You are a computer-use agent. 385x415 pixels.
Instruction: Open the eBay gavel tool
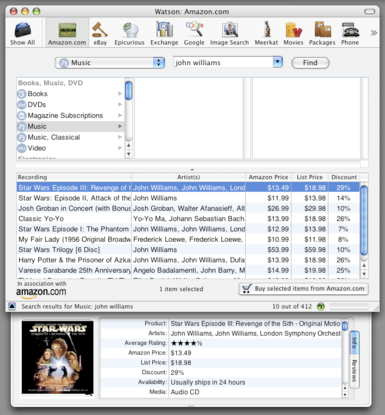point(100,33)
